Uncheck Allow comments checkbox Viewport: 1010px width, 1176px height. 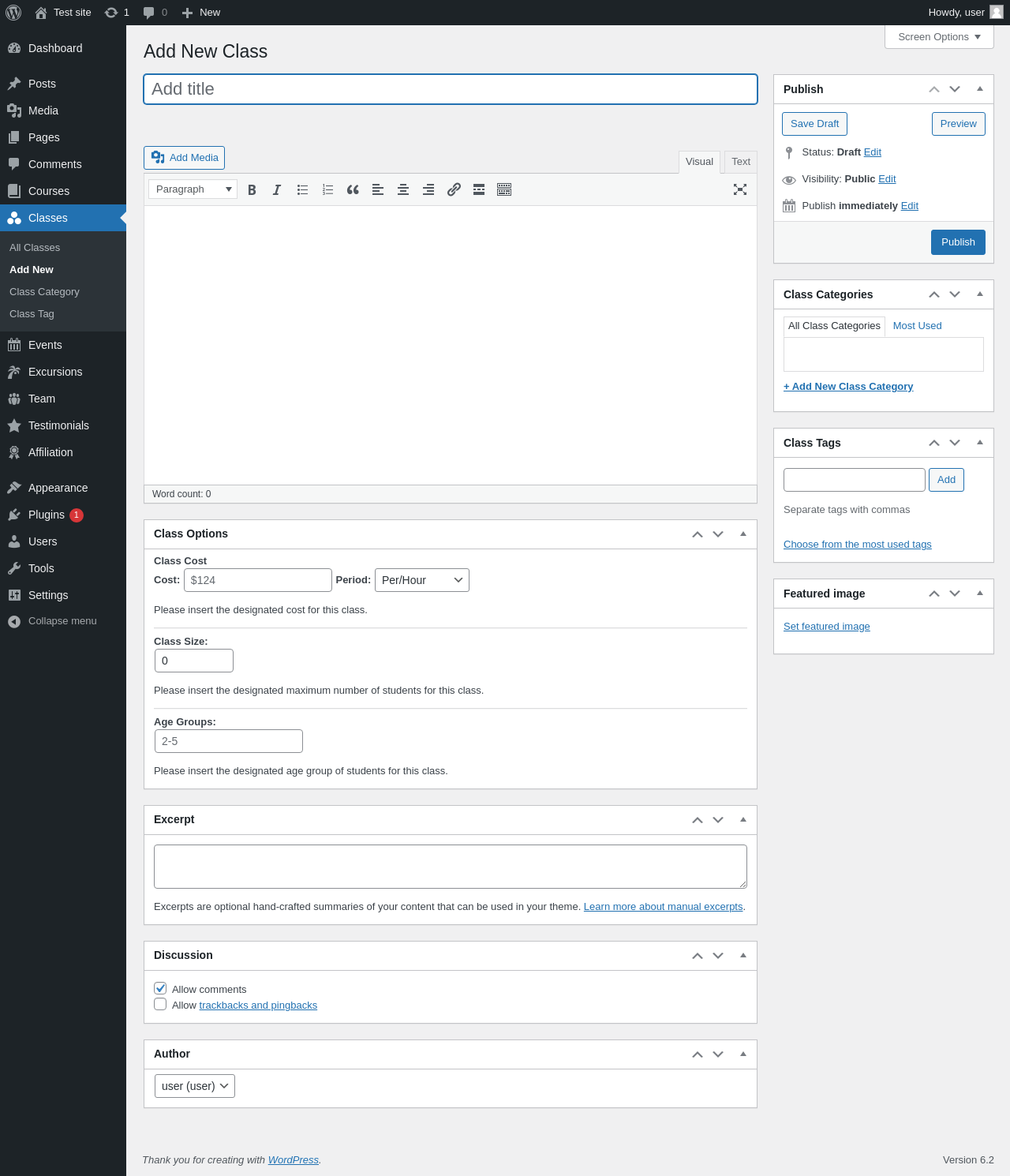pyautogui.click(x=160, y=988)
